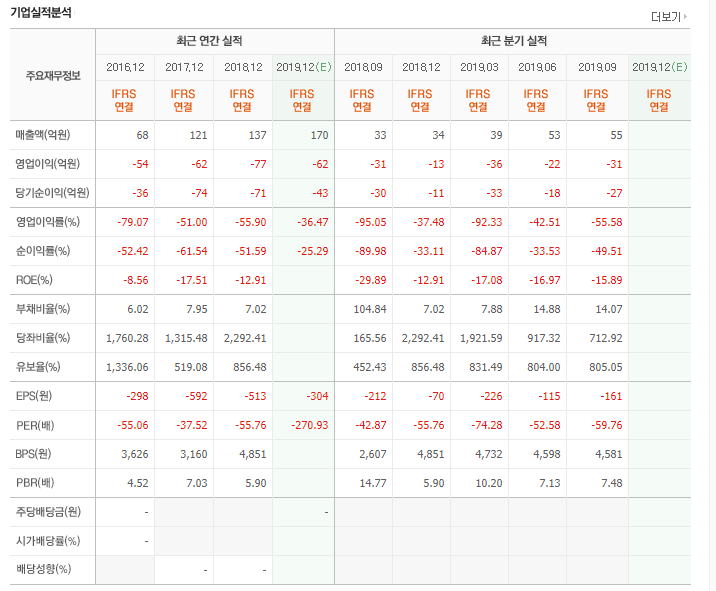Image resolution: width=716 pixels, height=591 pixels.
Task: Select the 최근 분기 실적 header
Action: (x=513, y=41)
